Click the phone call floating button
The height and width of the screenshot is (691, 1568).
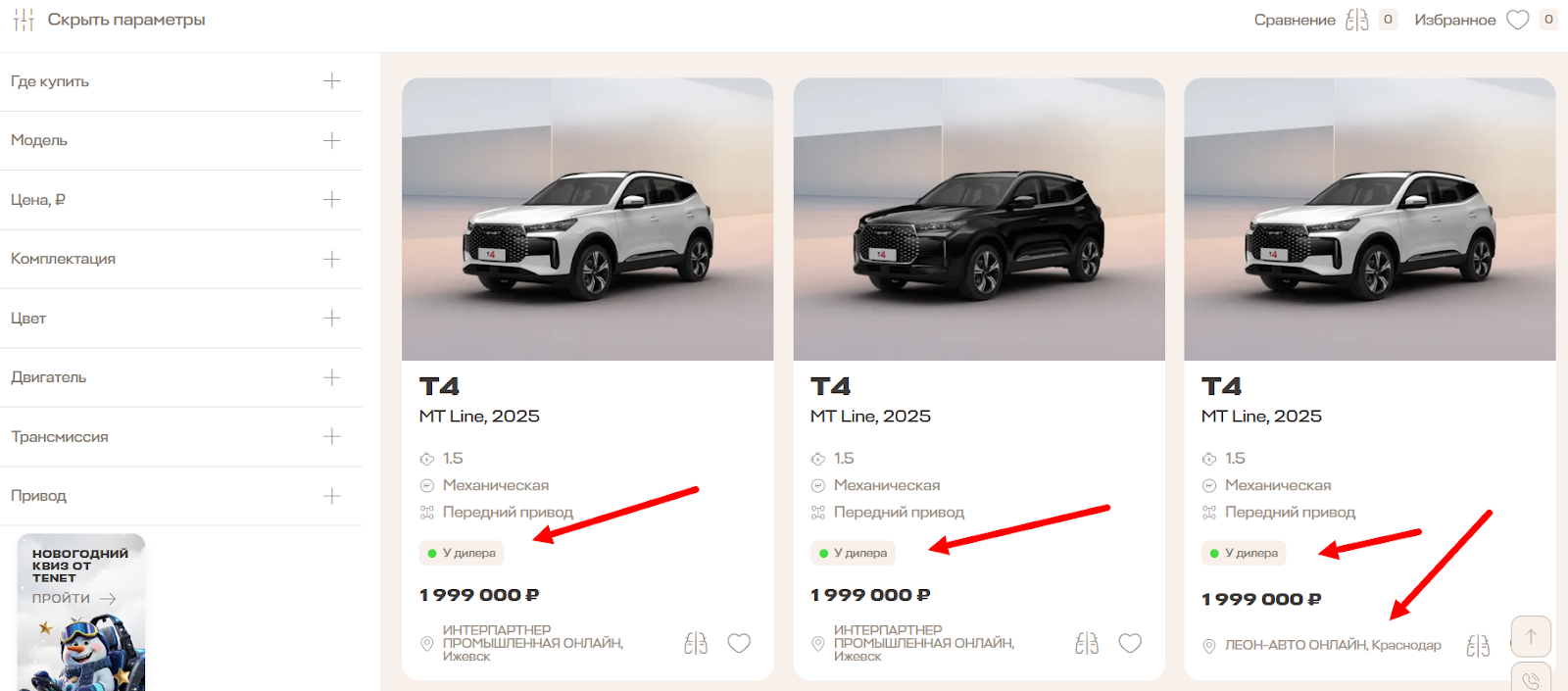tap(1531, 680)
